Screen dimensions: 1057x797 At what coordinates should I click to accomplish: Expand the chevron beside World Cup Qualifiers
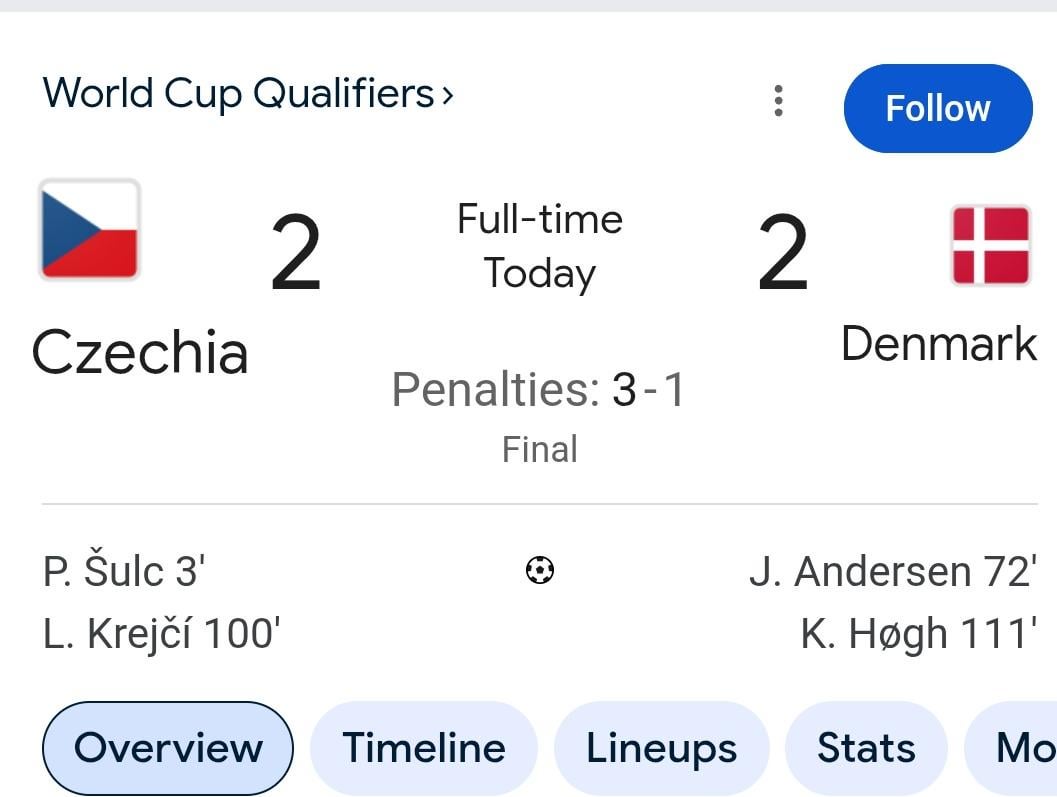(x=447, y=95)
